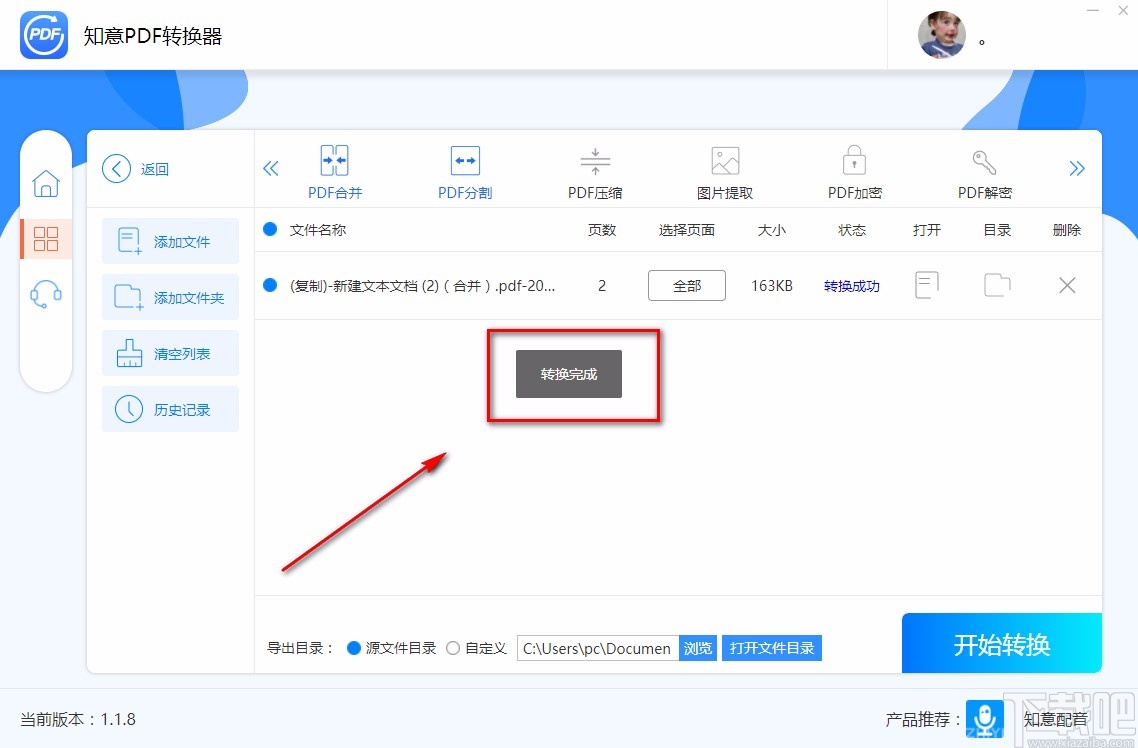Collapse the toolbar with the left double-chevron
Image resolution: width=1138 pixels, height=748 pixels.
click(x=270, y=168)
